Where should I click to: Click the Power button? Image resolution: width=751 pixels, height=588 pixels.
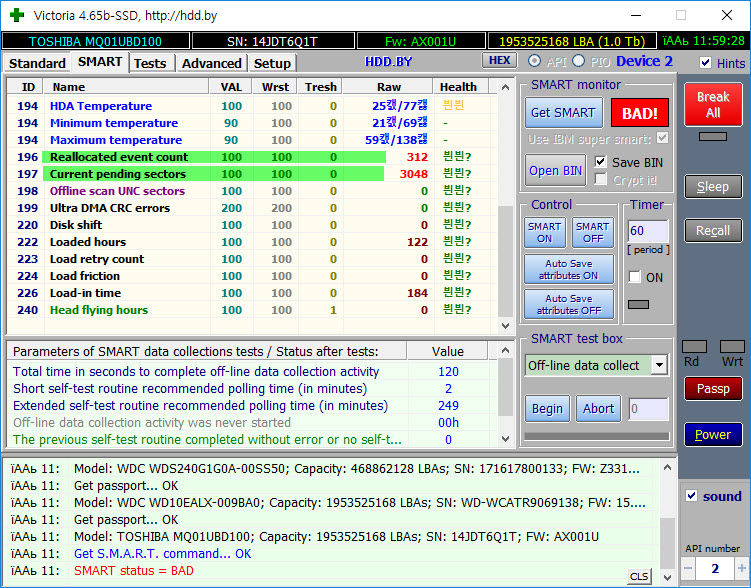point(713,434)
